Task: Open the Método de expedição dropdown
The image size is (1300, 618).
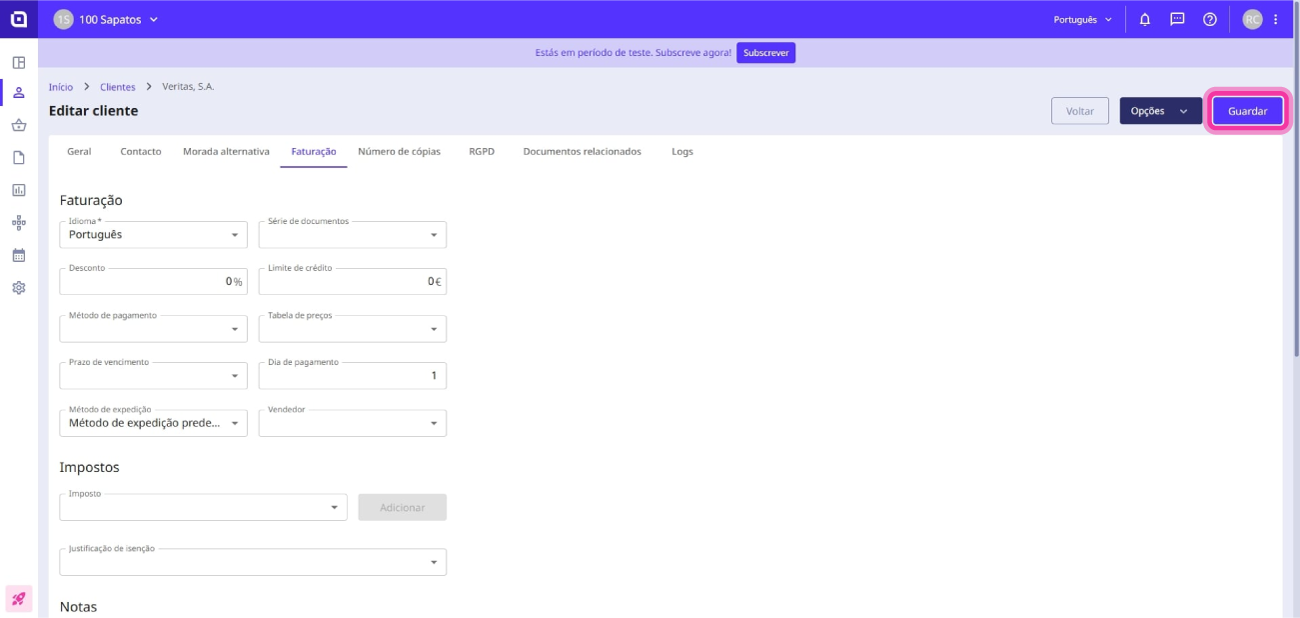Action: coord(153,423)
